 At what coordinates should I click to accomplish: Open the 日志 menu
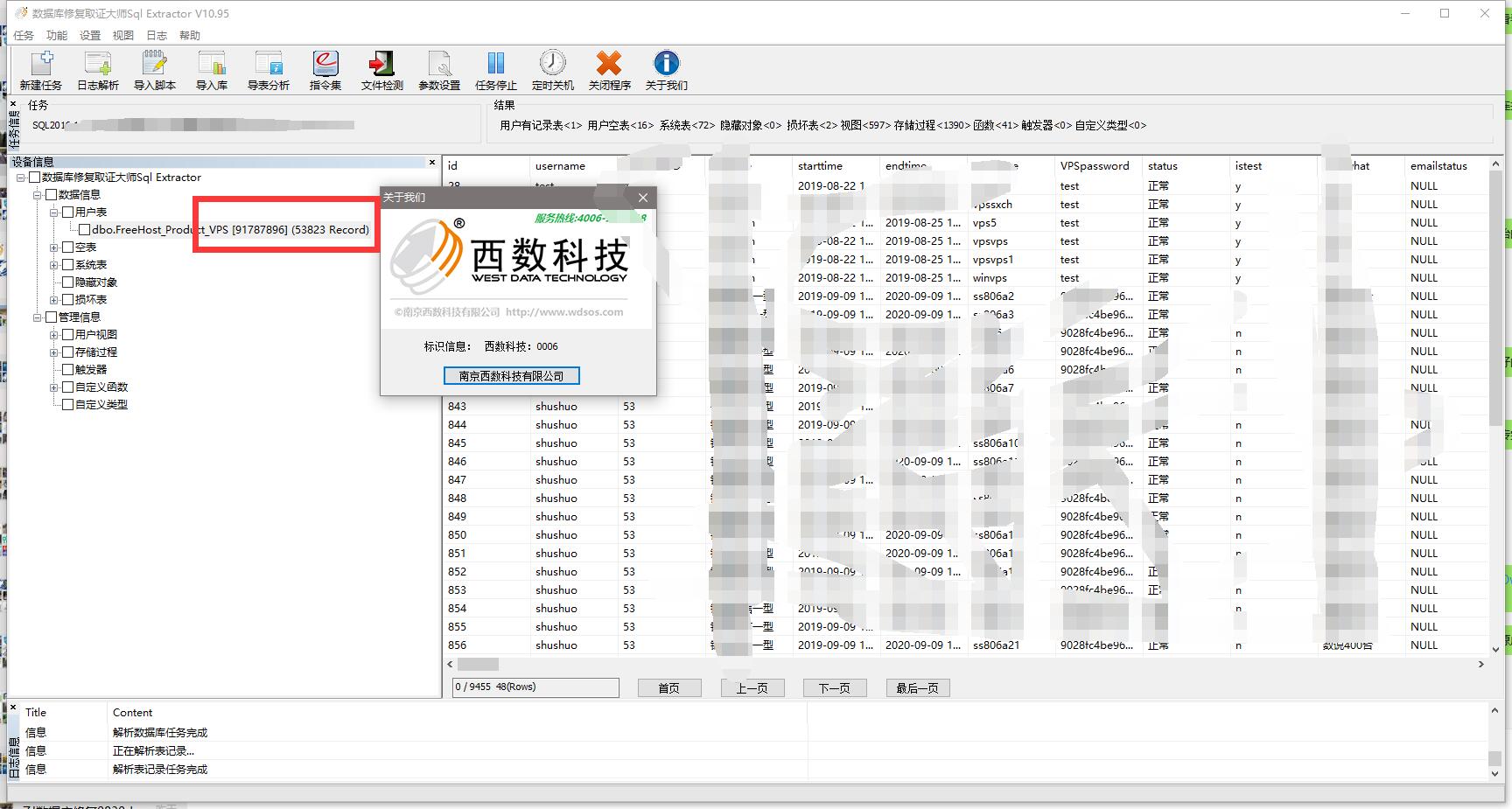[157, 36]
